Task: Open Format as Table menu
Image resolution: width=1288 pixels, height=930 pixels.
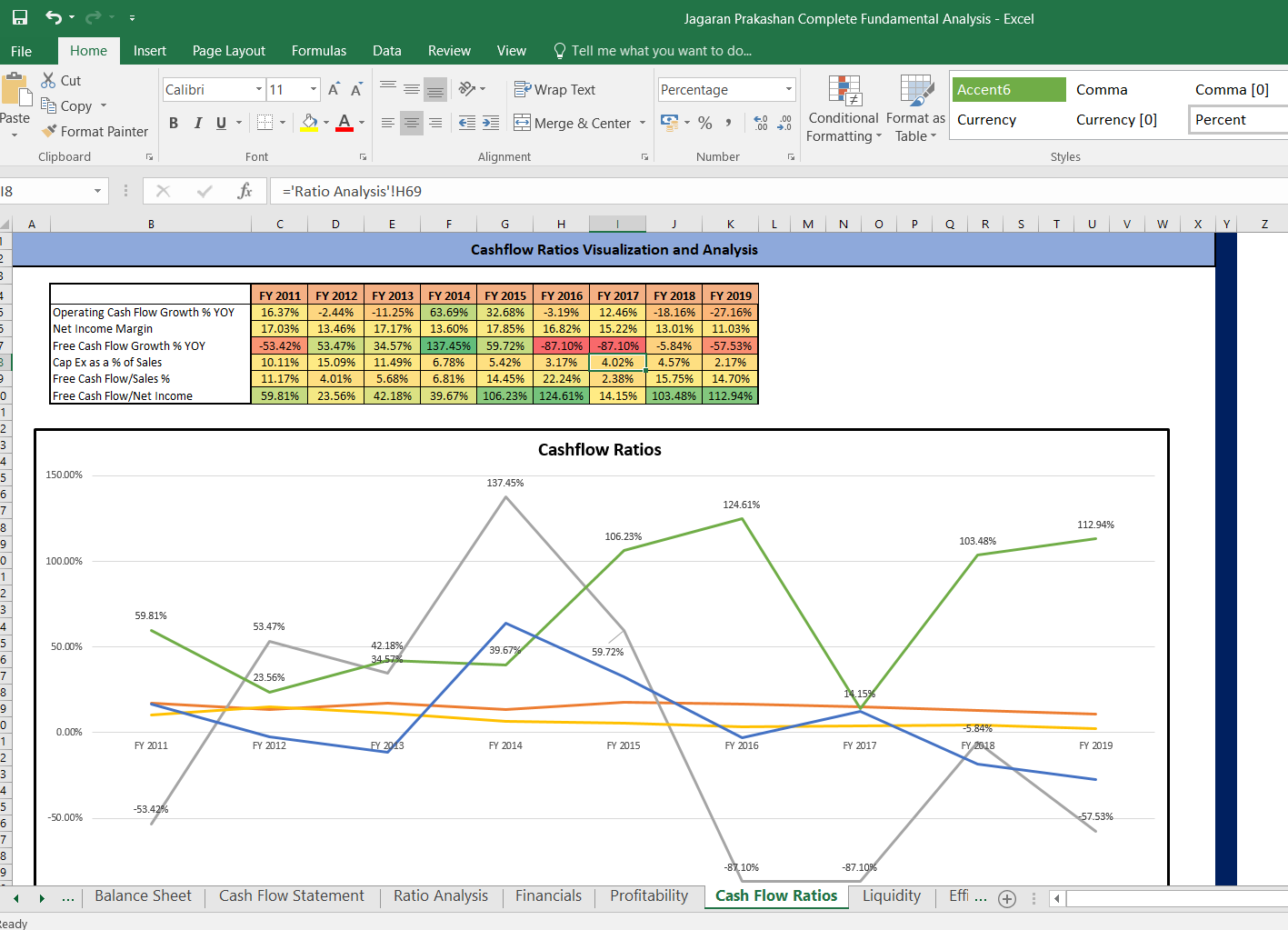Action: point(915,109)
